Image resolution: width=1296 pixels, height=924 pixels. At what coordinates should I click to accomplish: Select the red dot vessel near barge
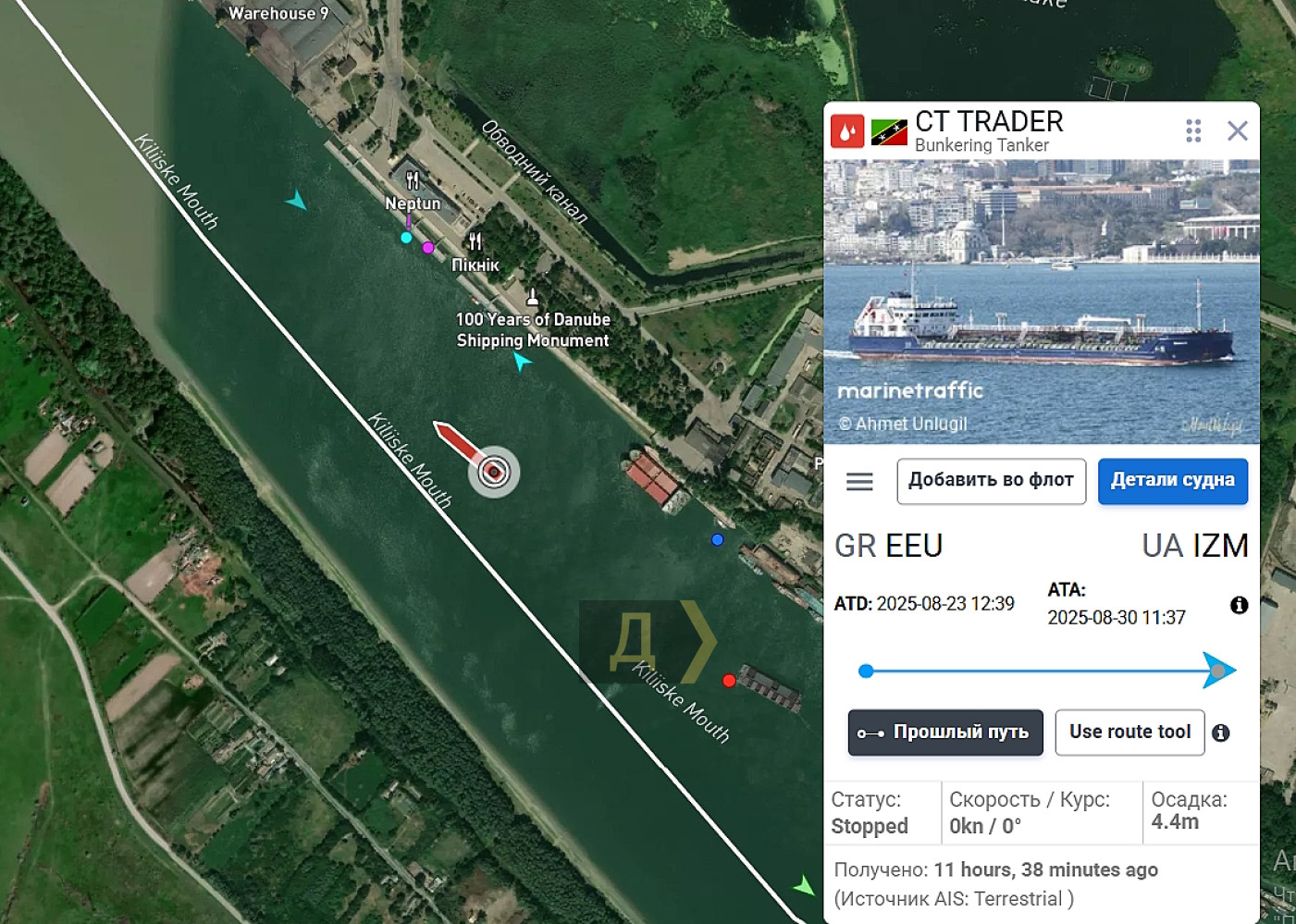pos(729,681)
